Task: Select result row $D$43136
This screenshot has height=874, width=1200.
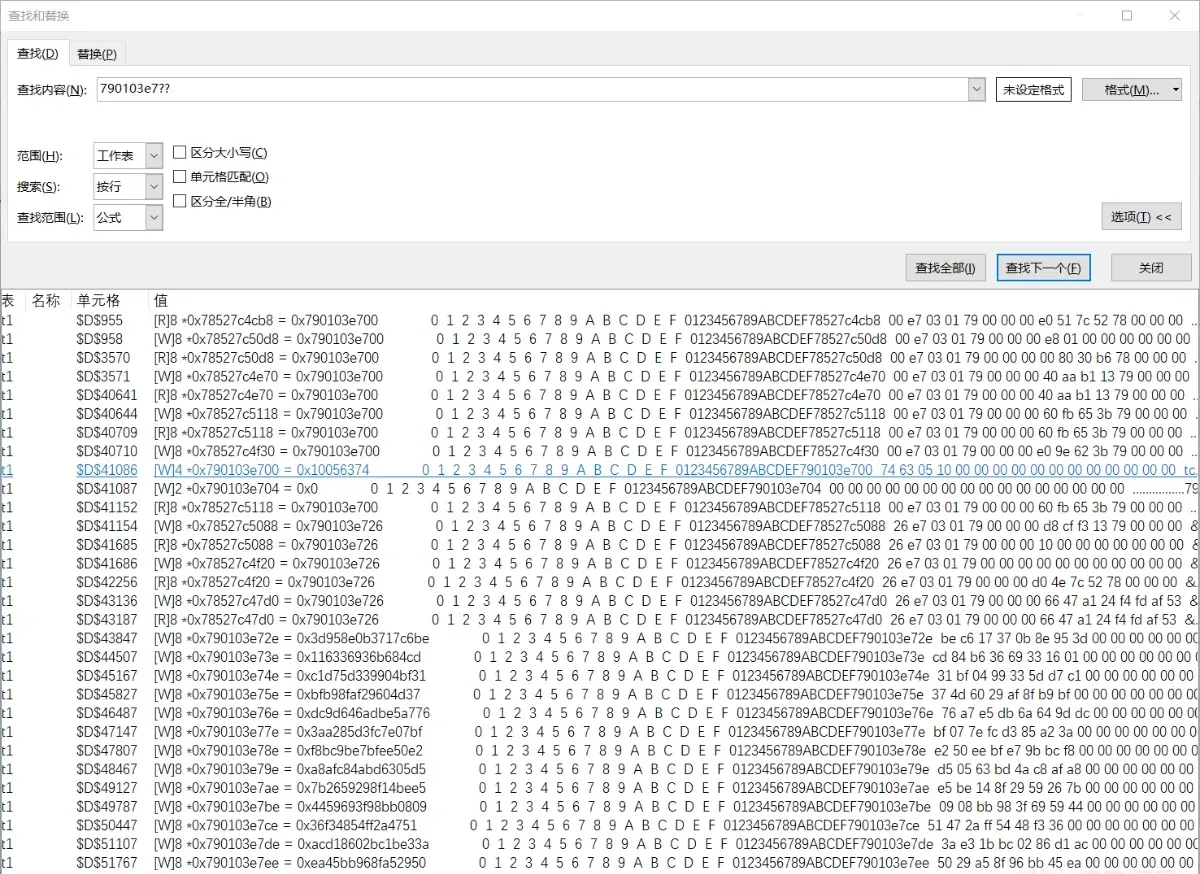Action: 599,601
